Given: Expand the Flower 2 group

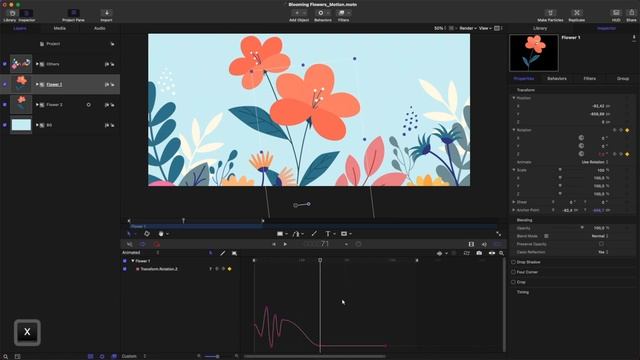Looking at the screenshot, I should [37, 105].
